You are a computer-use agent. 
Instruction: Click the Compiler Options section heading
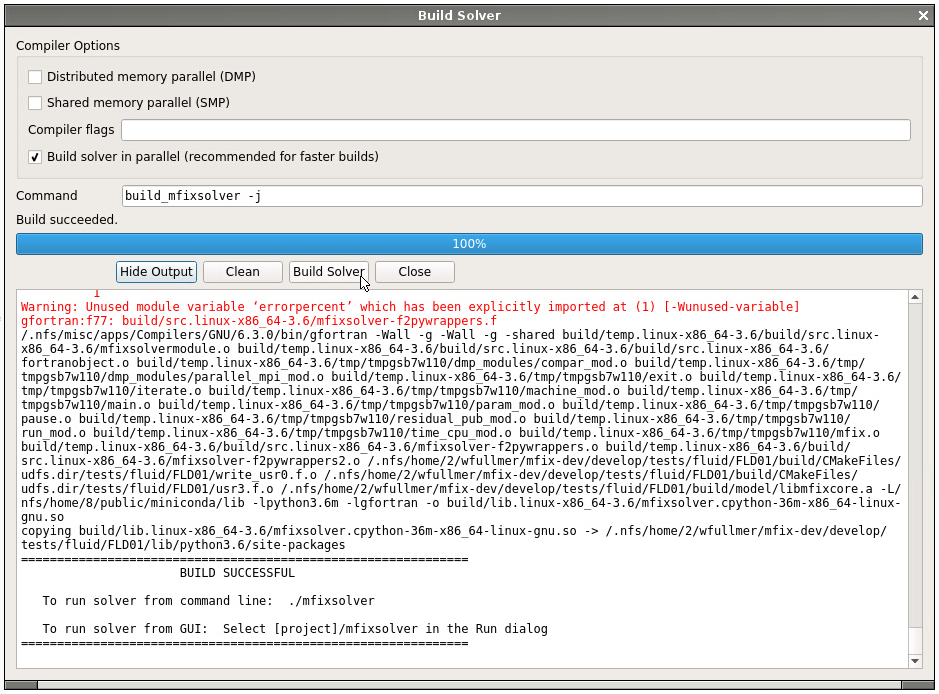[x=68, y=46]
